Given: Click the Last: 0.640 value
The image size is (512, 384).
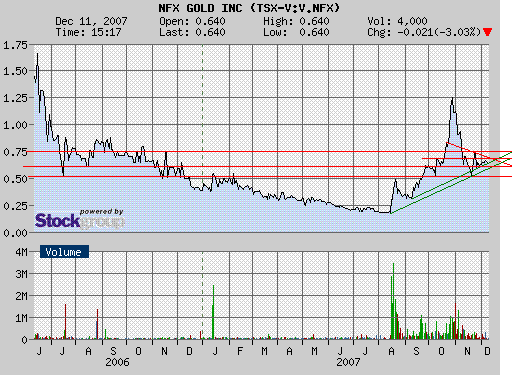Looking at the screenshot, I should (192, 32).
